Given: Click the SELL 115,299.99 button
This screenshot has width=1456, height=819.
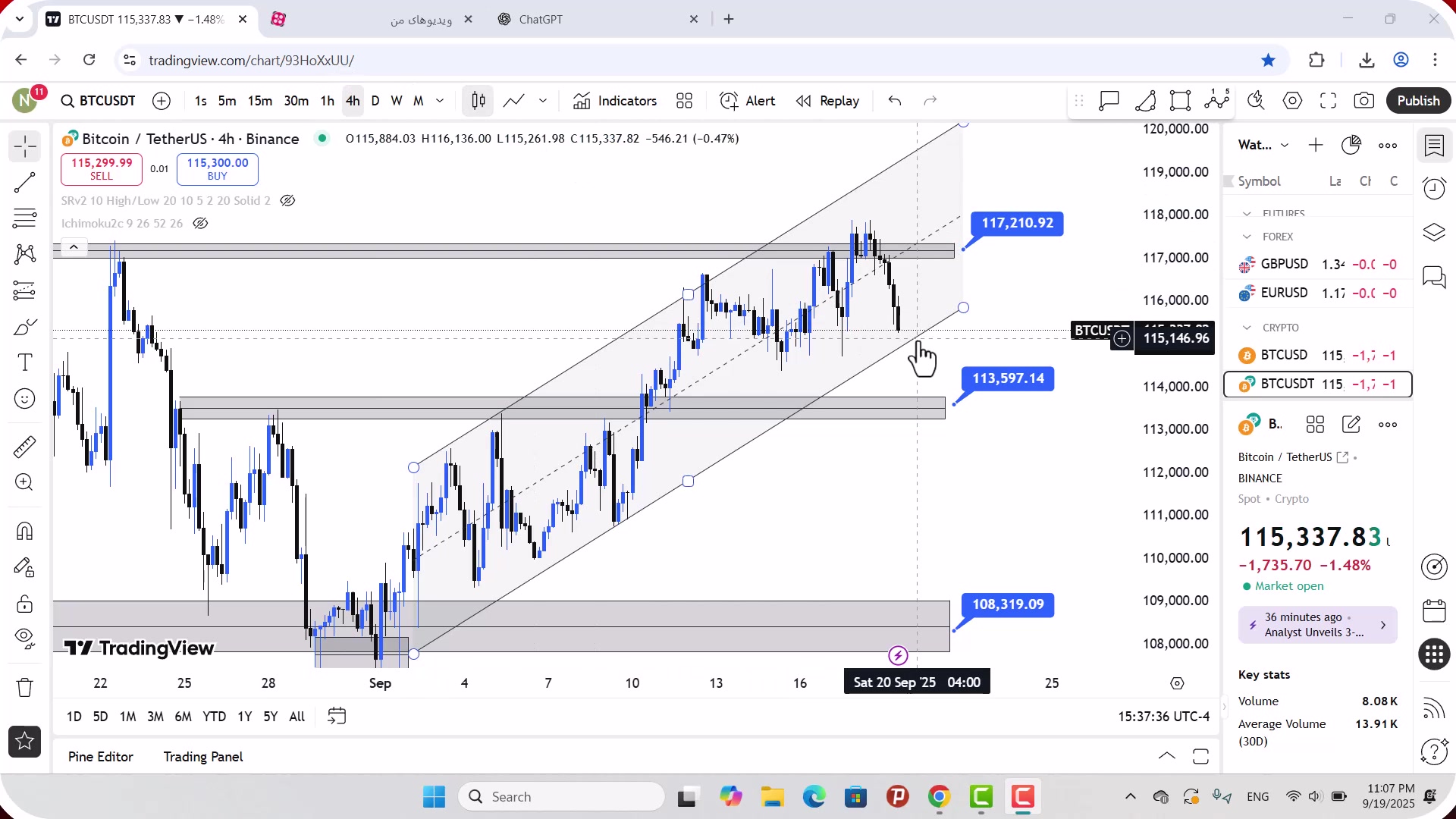Looking at the screenshot, I should (x=102, y=169).
